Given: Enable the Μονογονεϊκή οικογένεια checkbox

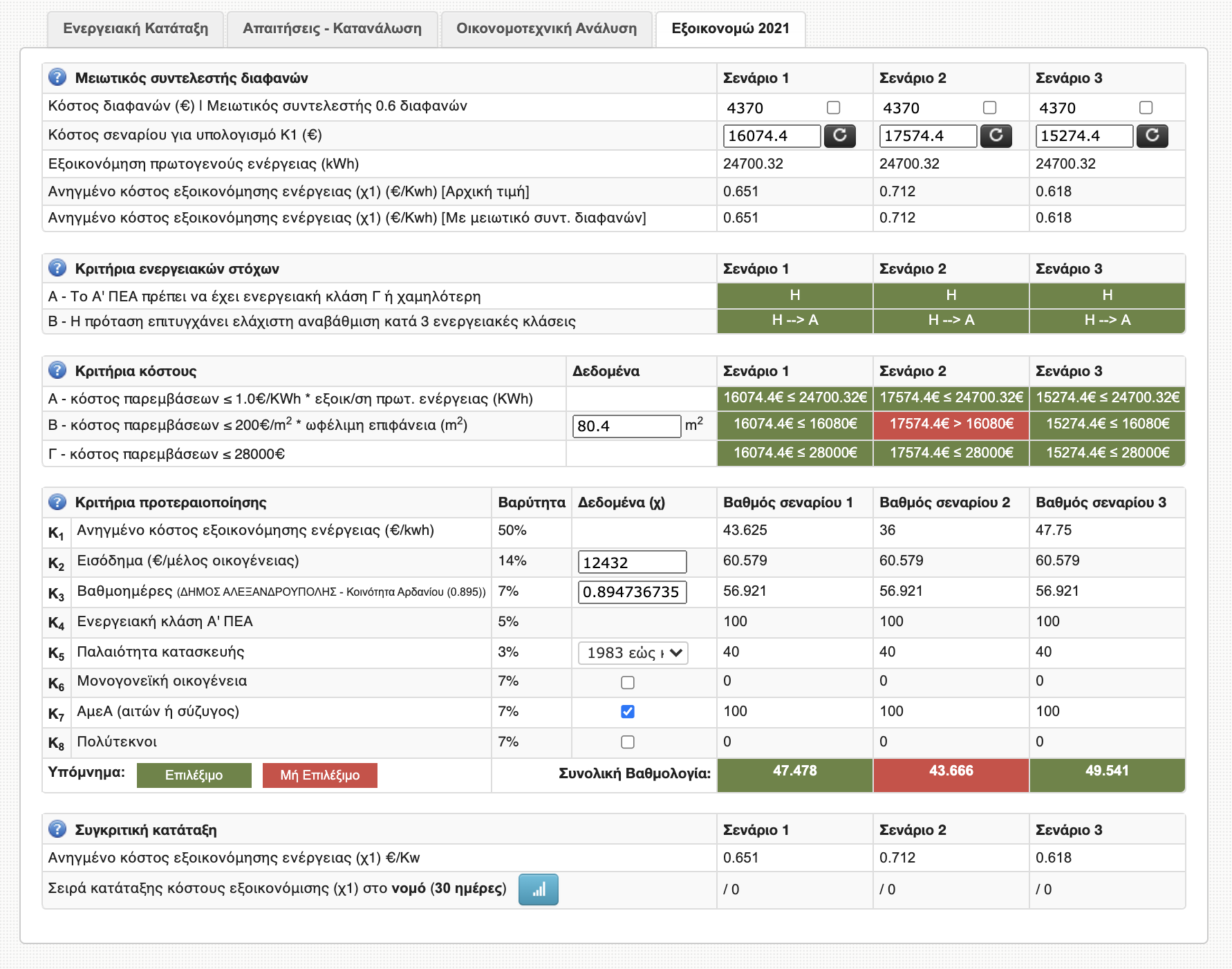Looking at the screenshot, I should click(628, 683).
